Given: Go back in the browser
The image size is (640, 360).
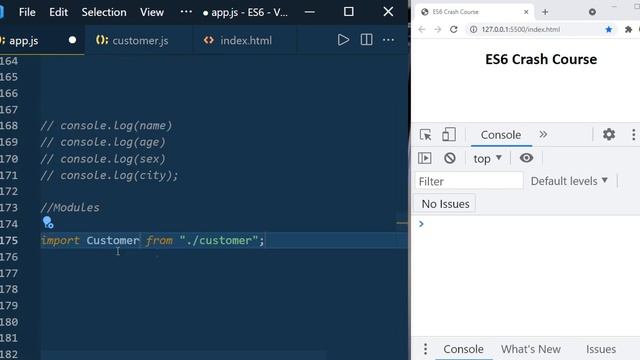Looking at the screenshot, I should (422, 29).
